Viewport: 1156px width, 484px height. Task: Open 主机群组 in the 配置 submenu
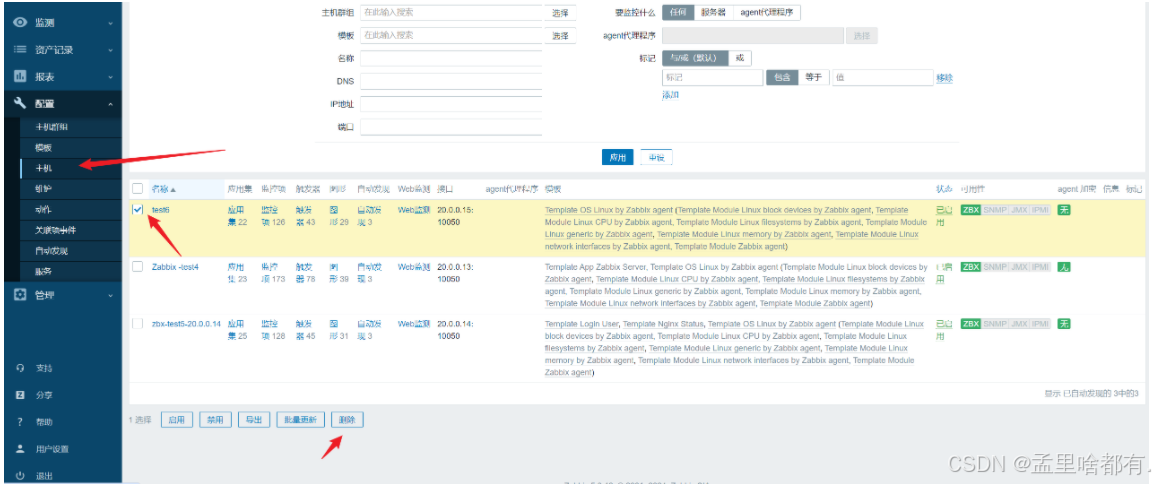52,127
